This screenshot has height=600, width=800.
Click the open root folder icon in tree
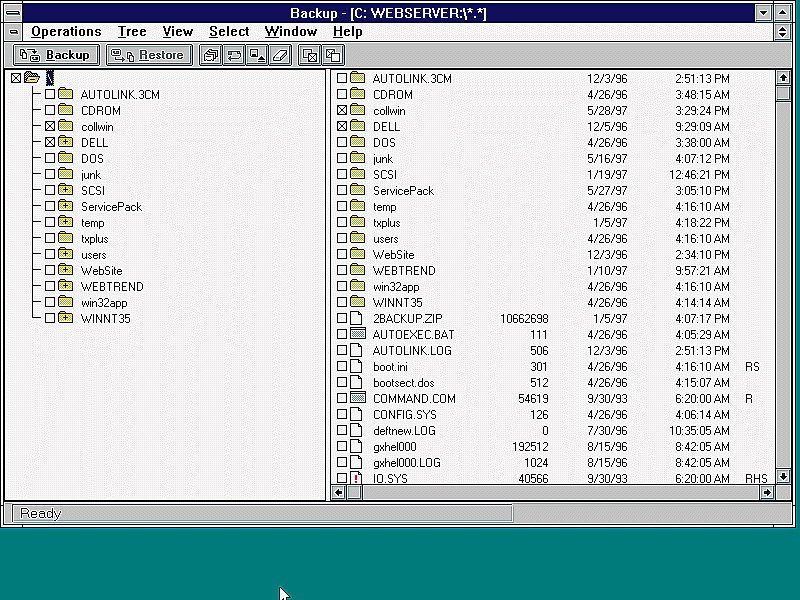click(32, 78)
